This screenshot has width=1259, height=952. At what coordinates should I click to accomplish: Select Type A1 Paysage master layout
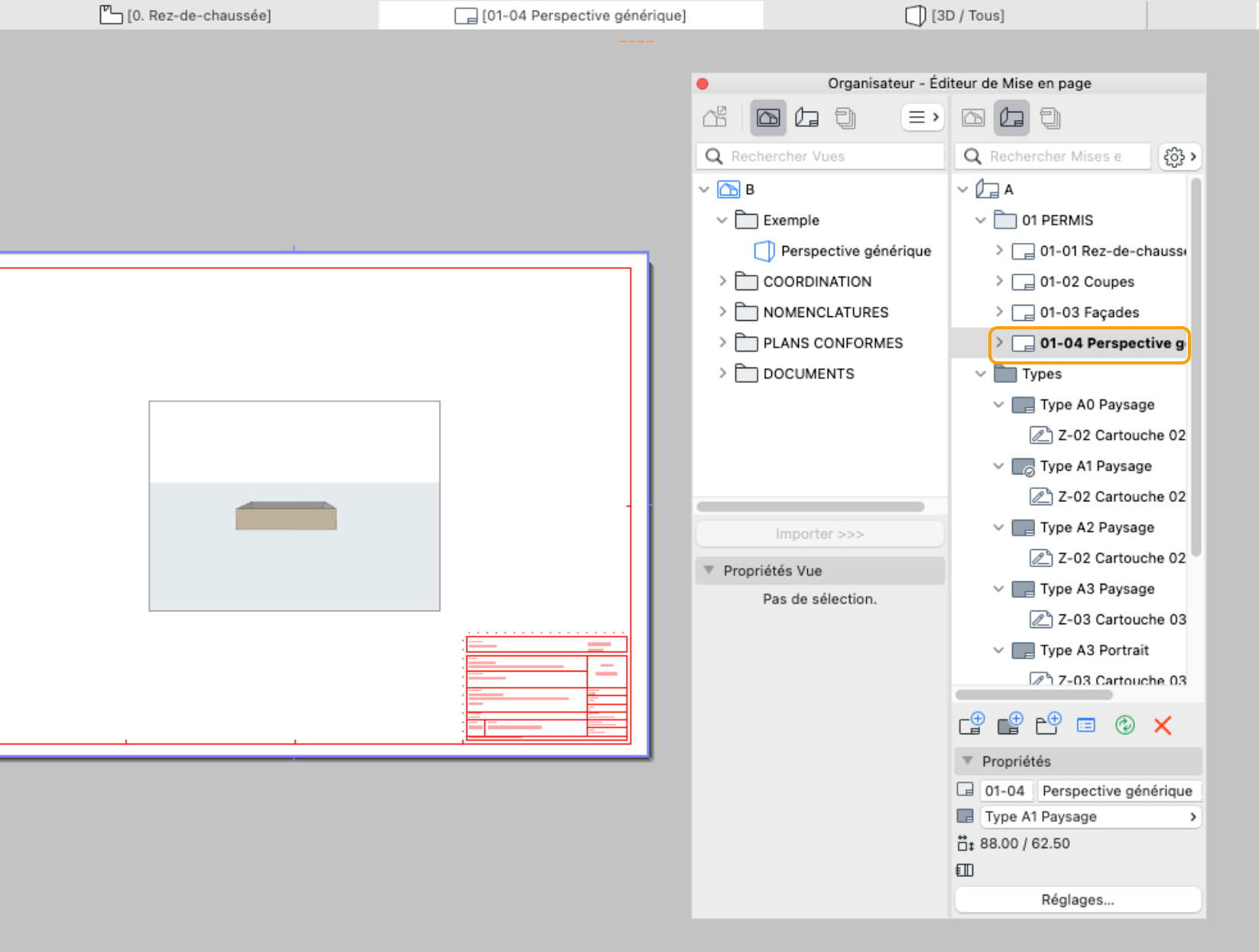(1082, 466)
